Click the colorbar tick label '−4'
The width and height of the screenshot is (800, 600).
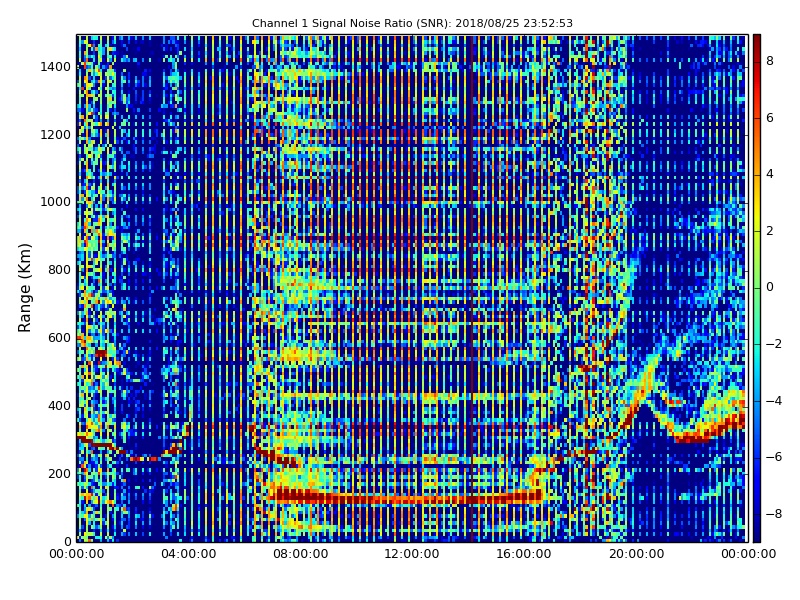(x=774, y=401)
